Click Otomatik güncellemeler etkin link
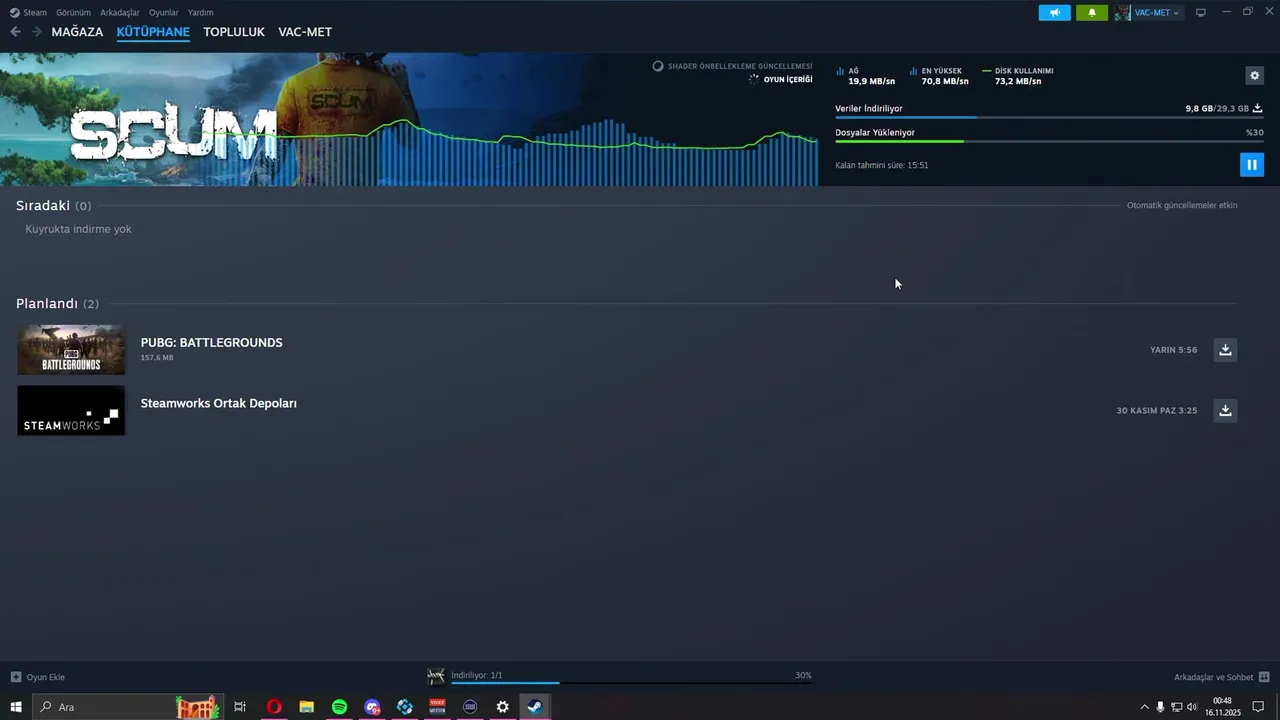Screen dimensions: 1280x720 tap(1182, 205)
